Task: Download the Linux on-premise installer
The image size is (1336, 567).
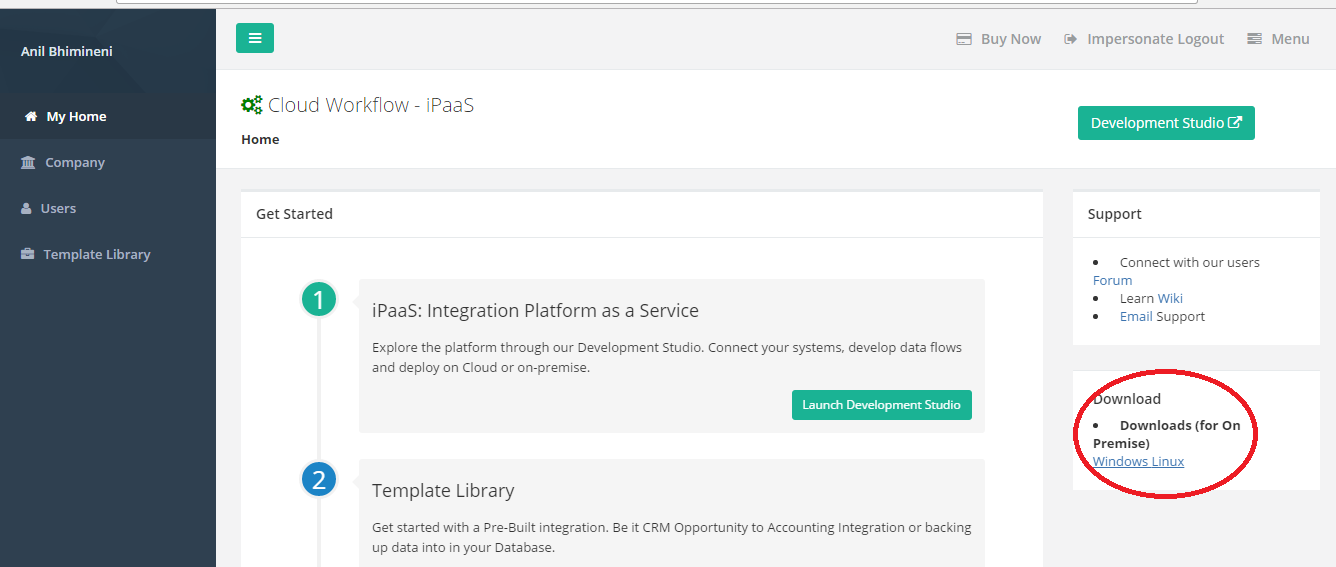Action: (x=1165, y=461)
